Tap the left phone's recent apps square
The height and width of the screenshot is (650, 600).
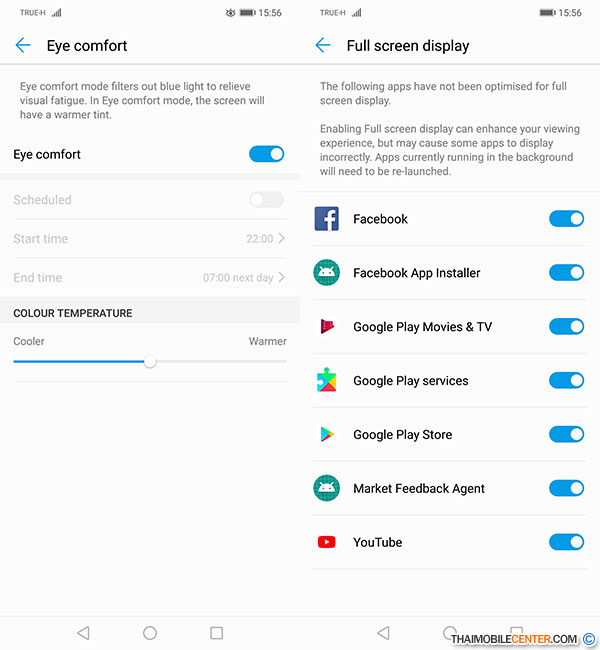tap(216, 633)
